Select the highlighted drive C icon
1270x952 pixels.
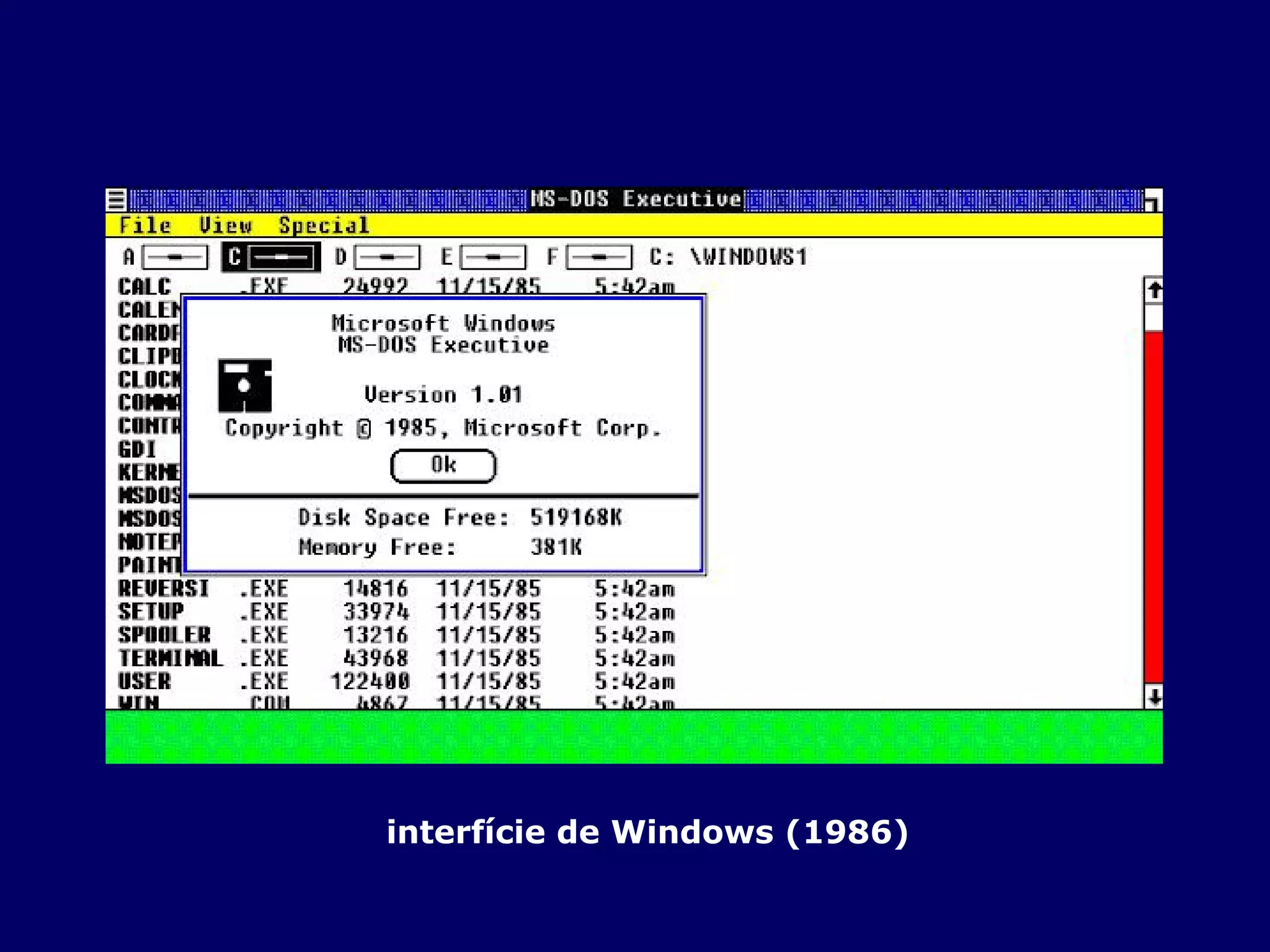click(x=271, y=257)
